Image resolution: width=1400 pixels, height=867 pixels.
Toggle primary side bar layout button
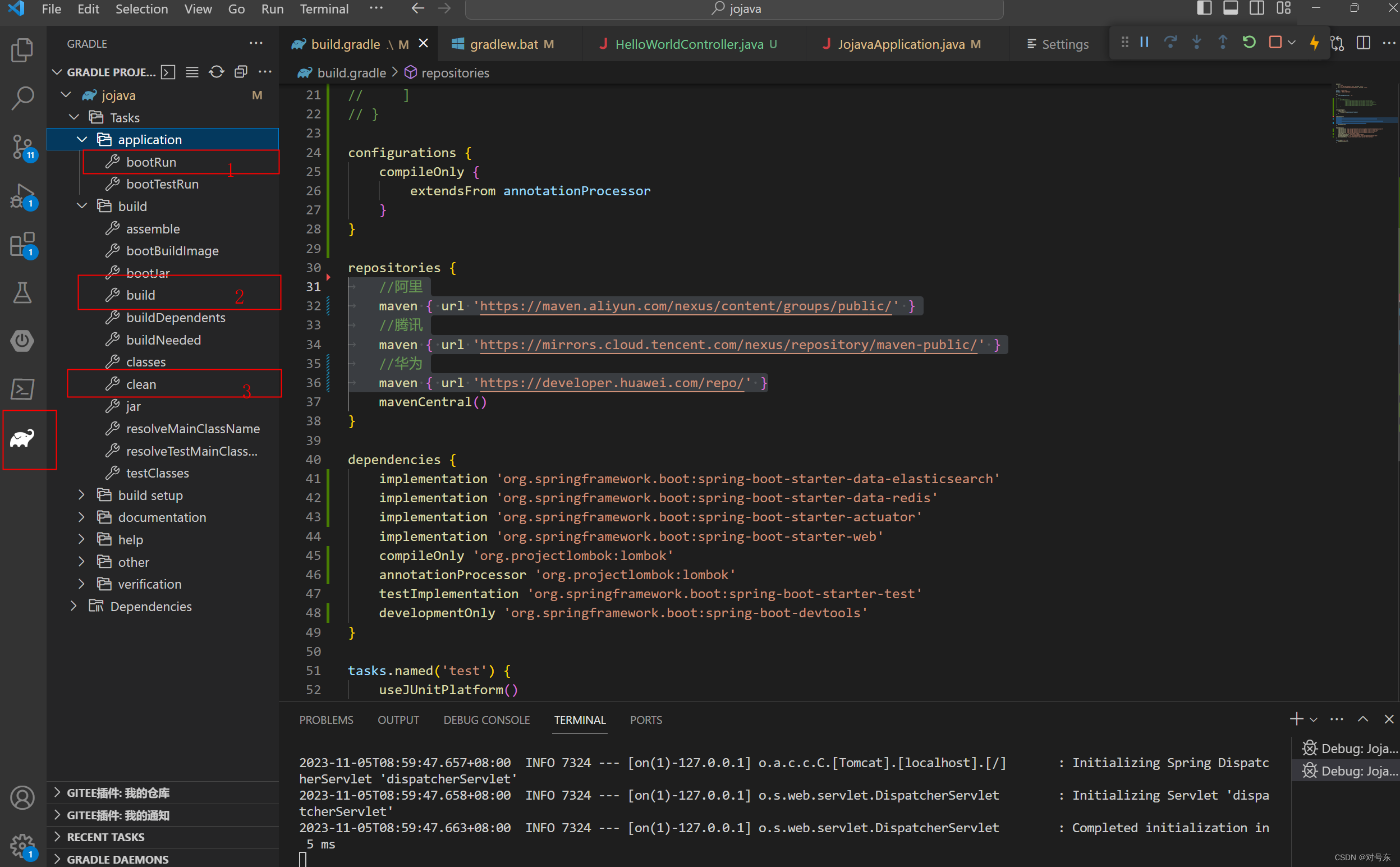click(1205, 8)
